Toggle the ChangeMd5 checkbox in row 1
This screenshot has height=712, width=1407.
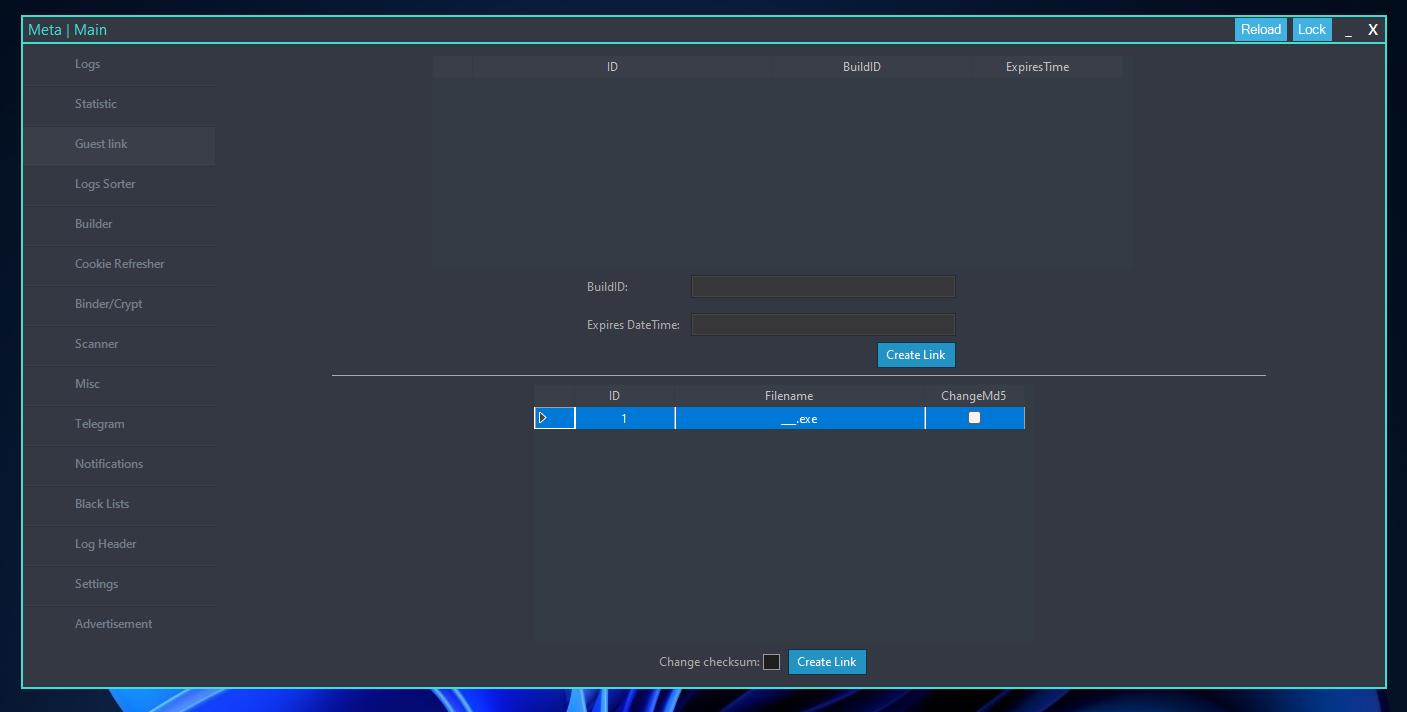[974, 418]
